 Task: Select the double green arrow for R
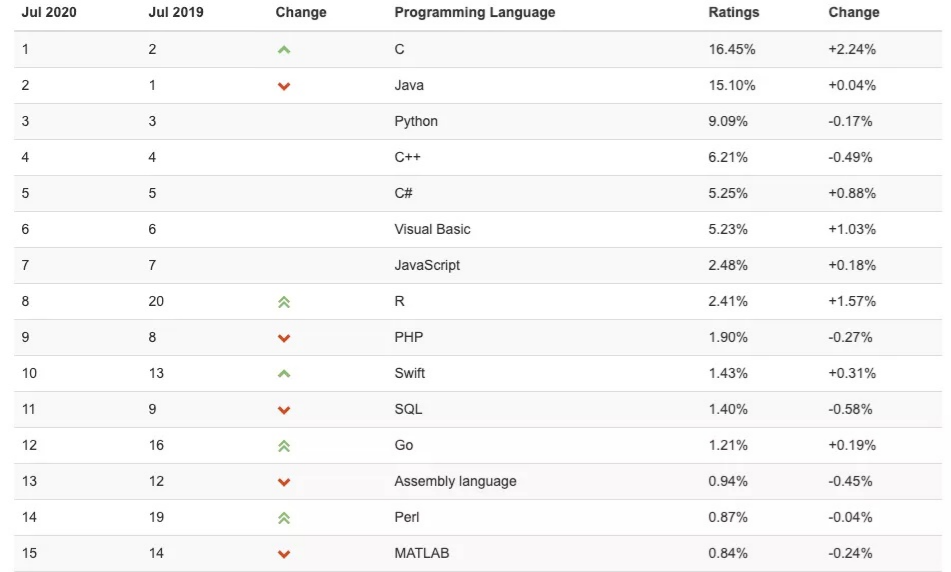pyautogui.click(x=283, y=302)
